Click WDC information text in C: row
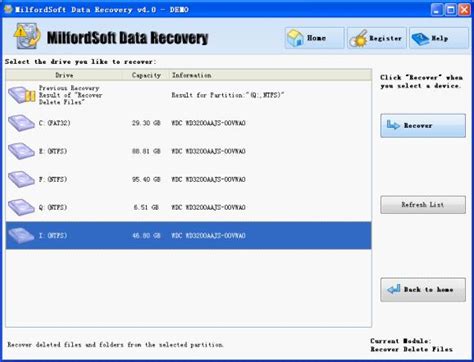The image size is (474, 362). pyautogui.click(x=209, y=123)
